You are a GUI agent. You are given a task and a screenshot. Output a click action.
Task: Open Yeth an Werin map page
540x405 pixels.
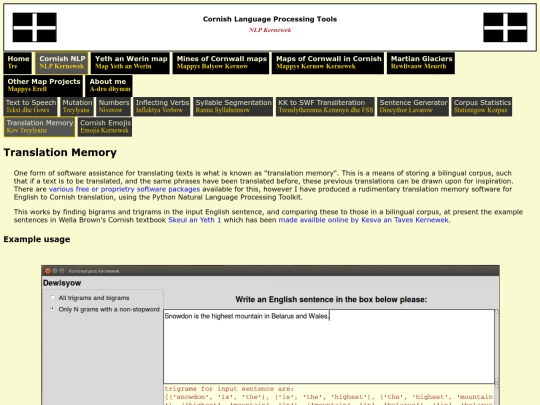131,63
